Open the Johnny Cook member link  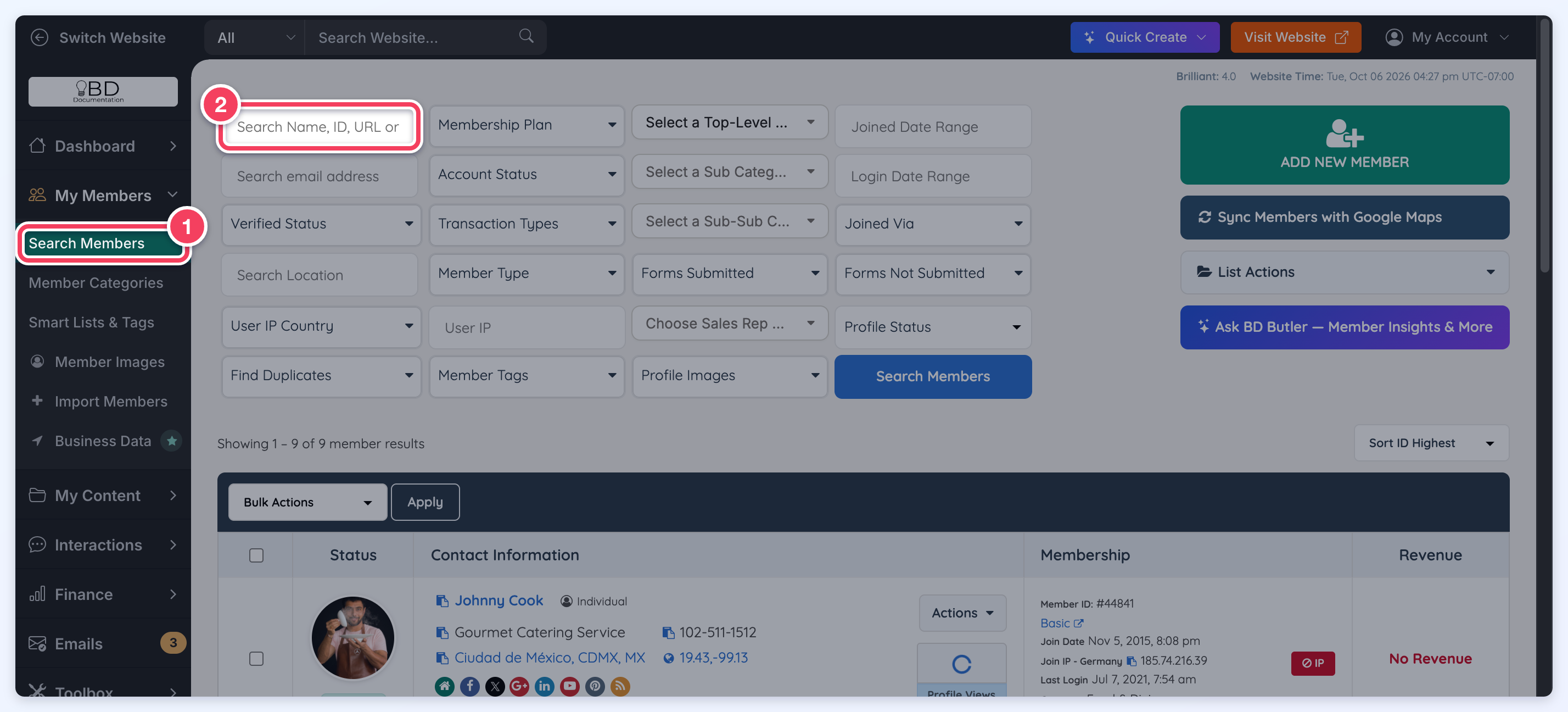(x=499, y=600)
